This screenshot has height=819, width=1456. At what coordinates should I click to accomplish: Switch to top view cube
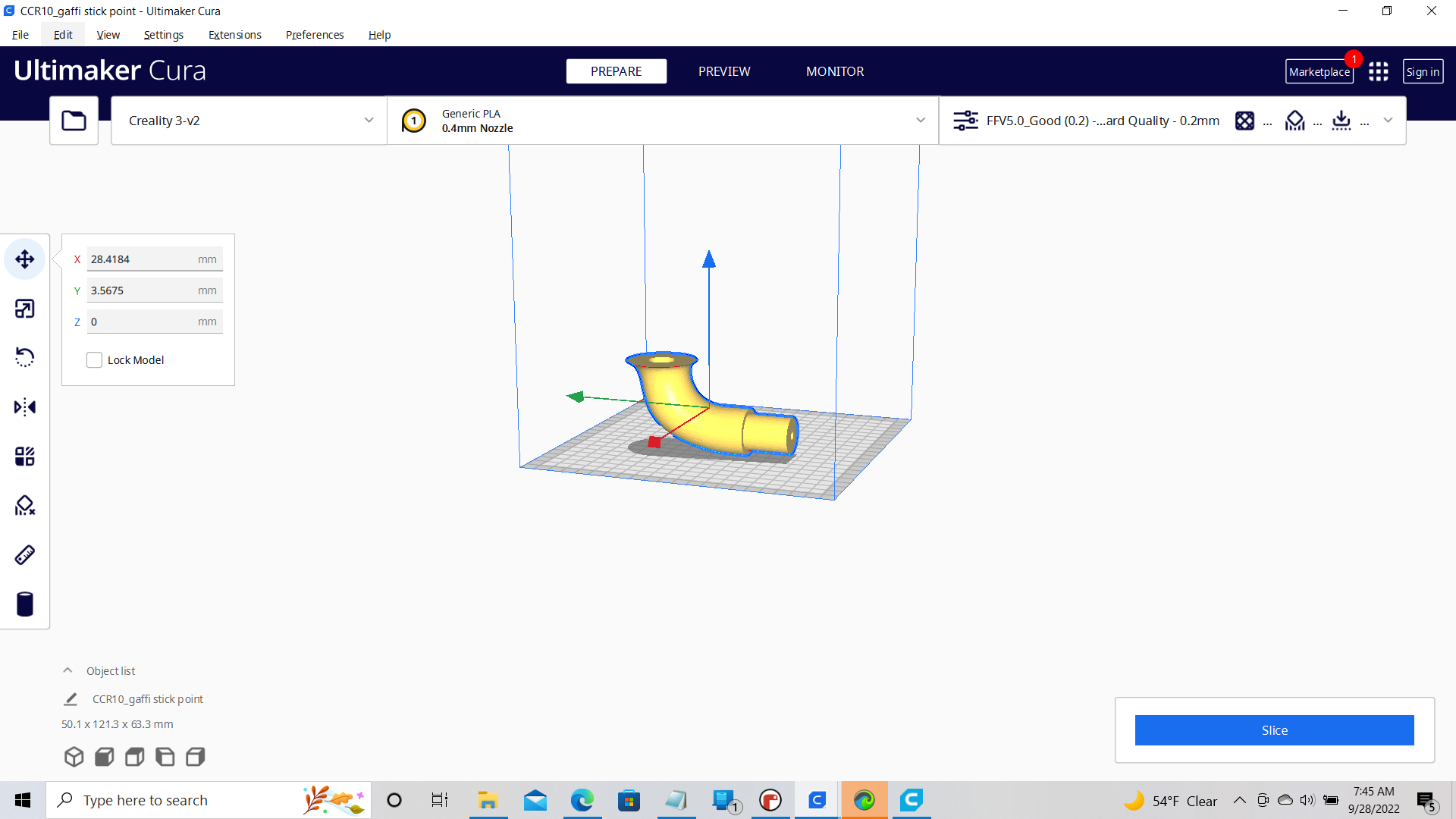[x=135, y=756]
